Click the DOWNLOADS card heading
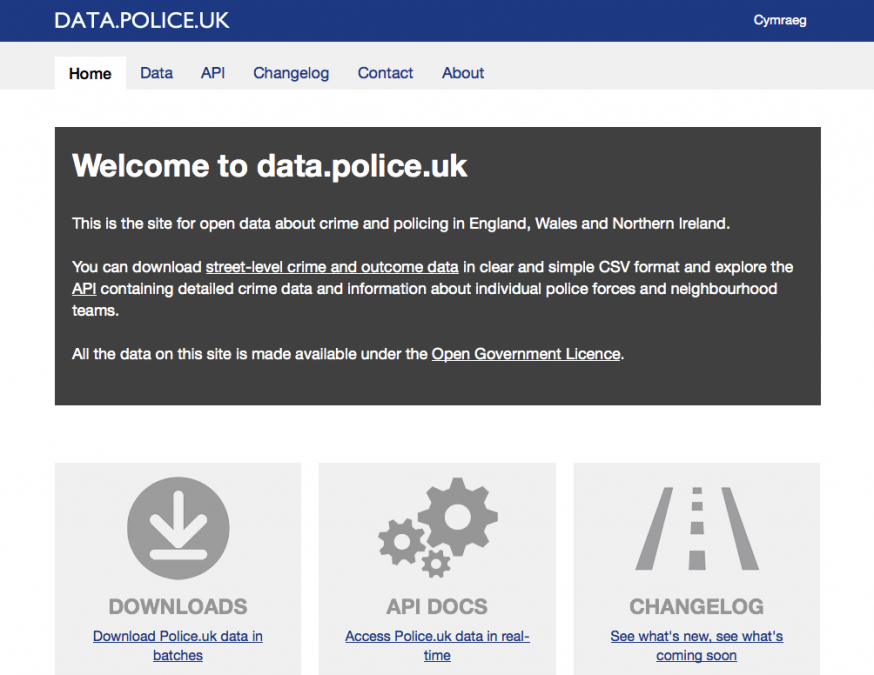The height and width of the screenshot is (675, 874). tap(178, 606)
